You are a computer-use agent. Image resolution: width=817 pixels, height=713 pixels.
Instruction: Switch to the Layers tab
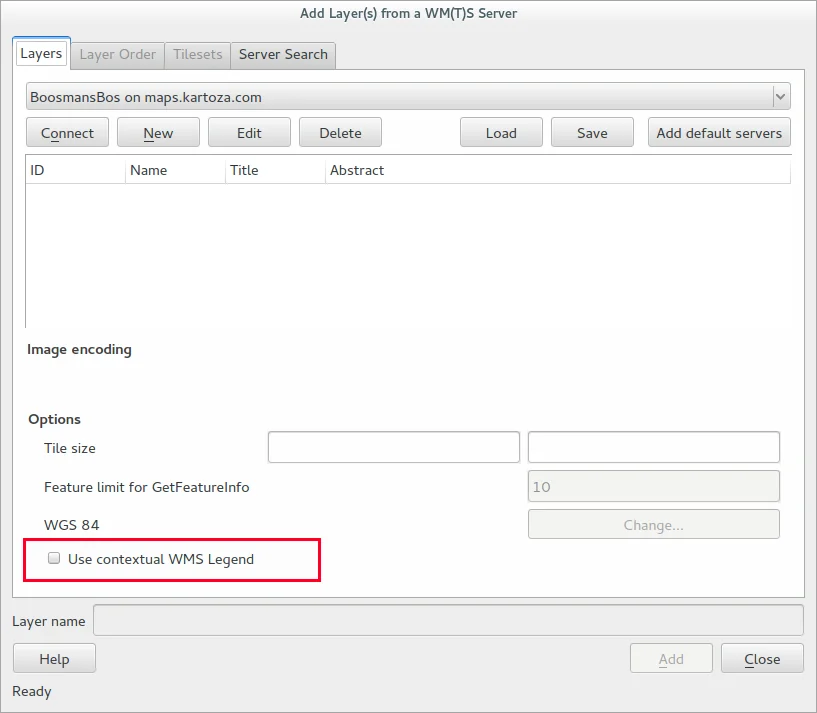tap(41, 54)
